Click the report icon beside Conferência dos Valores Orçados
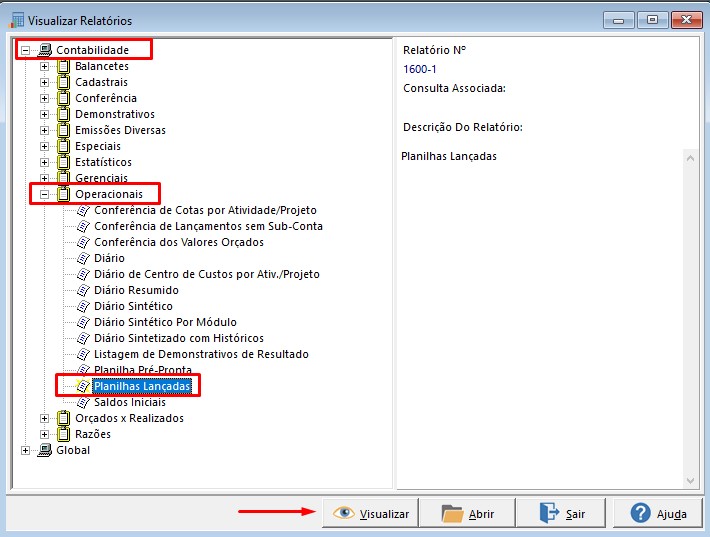This screenshot has width=710, height=537. click(x=83, y=242)
